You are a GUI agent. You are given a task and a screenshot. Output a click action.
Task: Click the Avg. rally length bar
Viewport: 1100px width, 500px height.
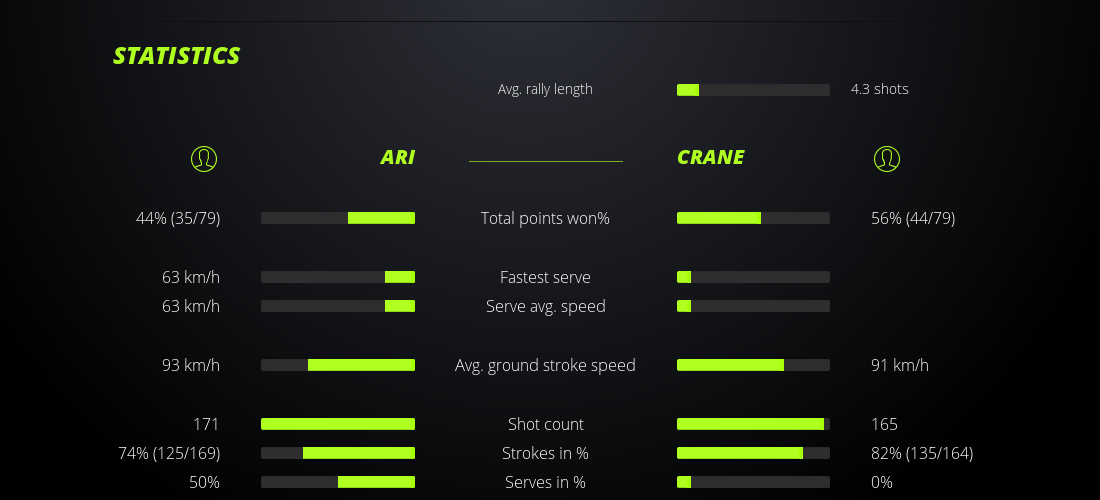point(753,90)
